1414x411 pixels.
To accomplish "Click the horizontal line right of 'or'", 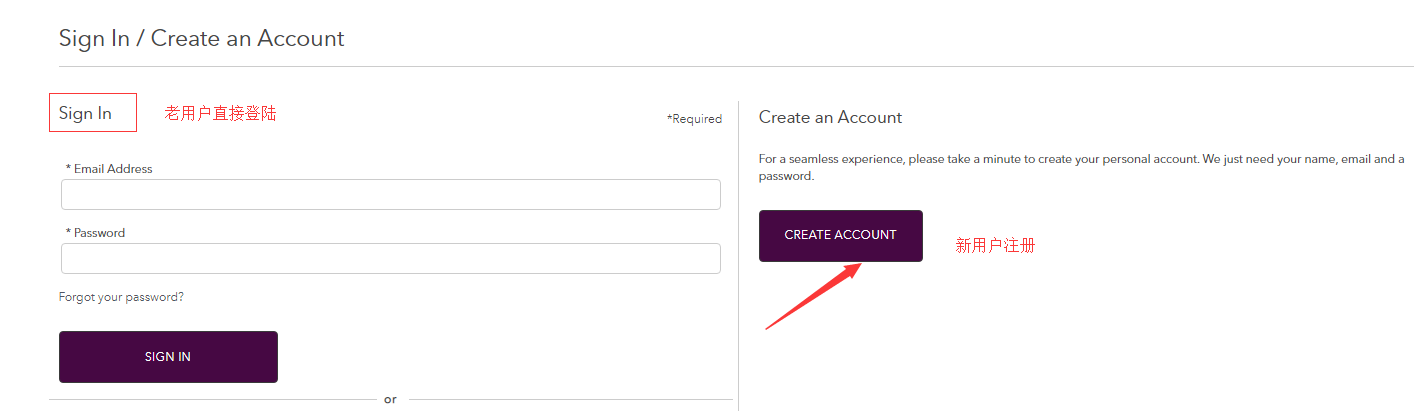I will coord(570,400).
